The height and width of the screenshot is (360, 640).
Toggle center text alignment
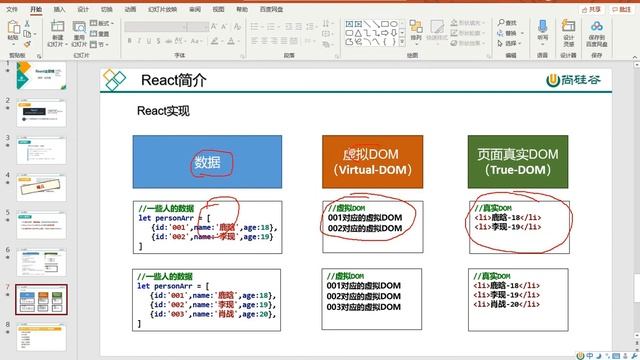264,41
